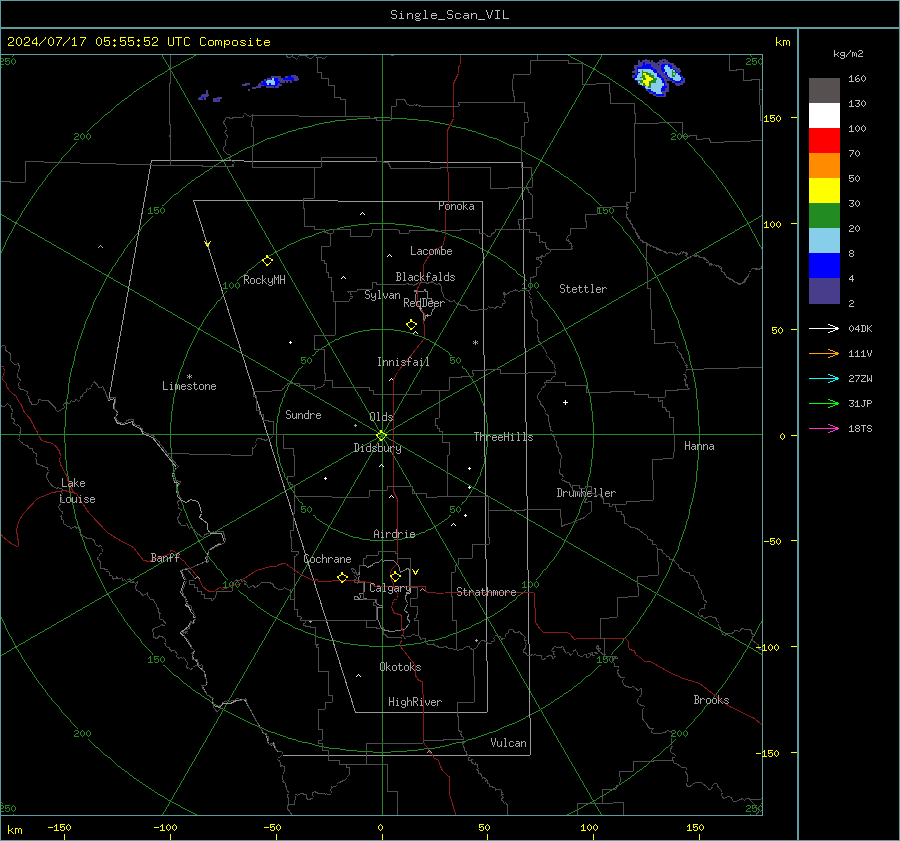
Task: Click the Lacombe city label
Action: click(431, 251)
